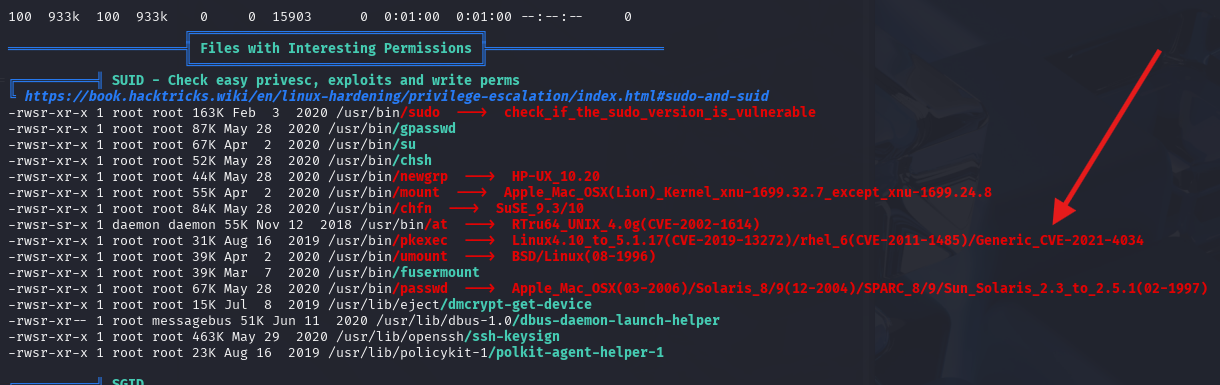Click the Files with Interesting Permissions header
The image size is (1220, 385).
(x=335, y=48)
